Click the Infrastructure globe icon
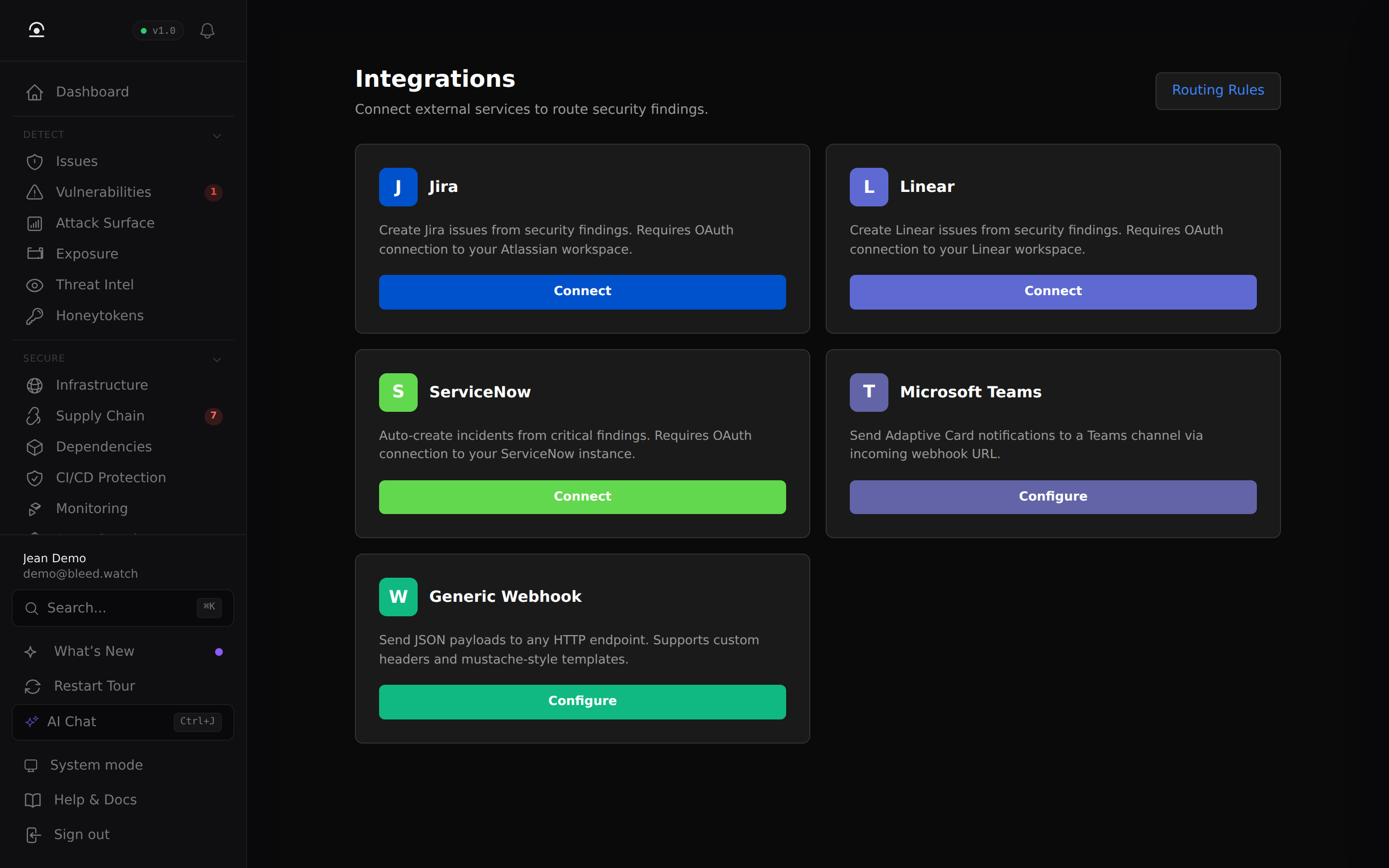The image size is (1389, 868). click(x=35, y=385)
